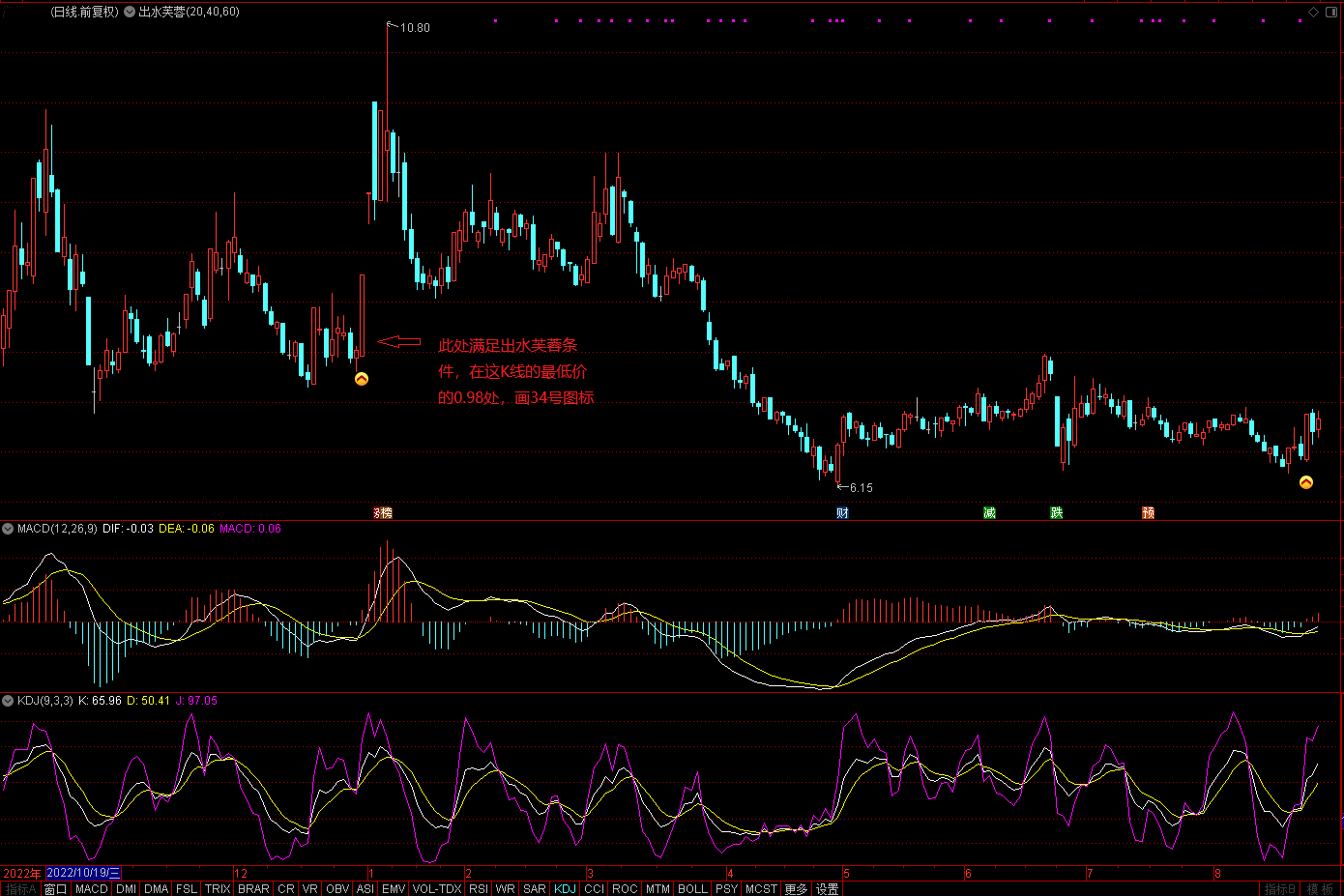The height and width of the screenshot is (896, 1344).
Task: Click the 2022/10/19 date label on timeline
Action: pyautogui.click(x=83, y=873)
